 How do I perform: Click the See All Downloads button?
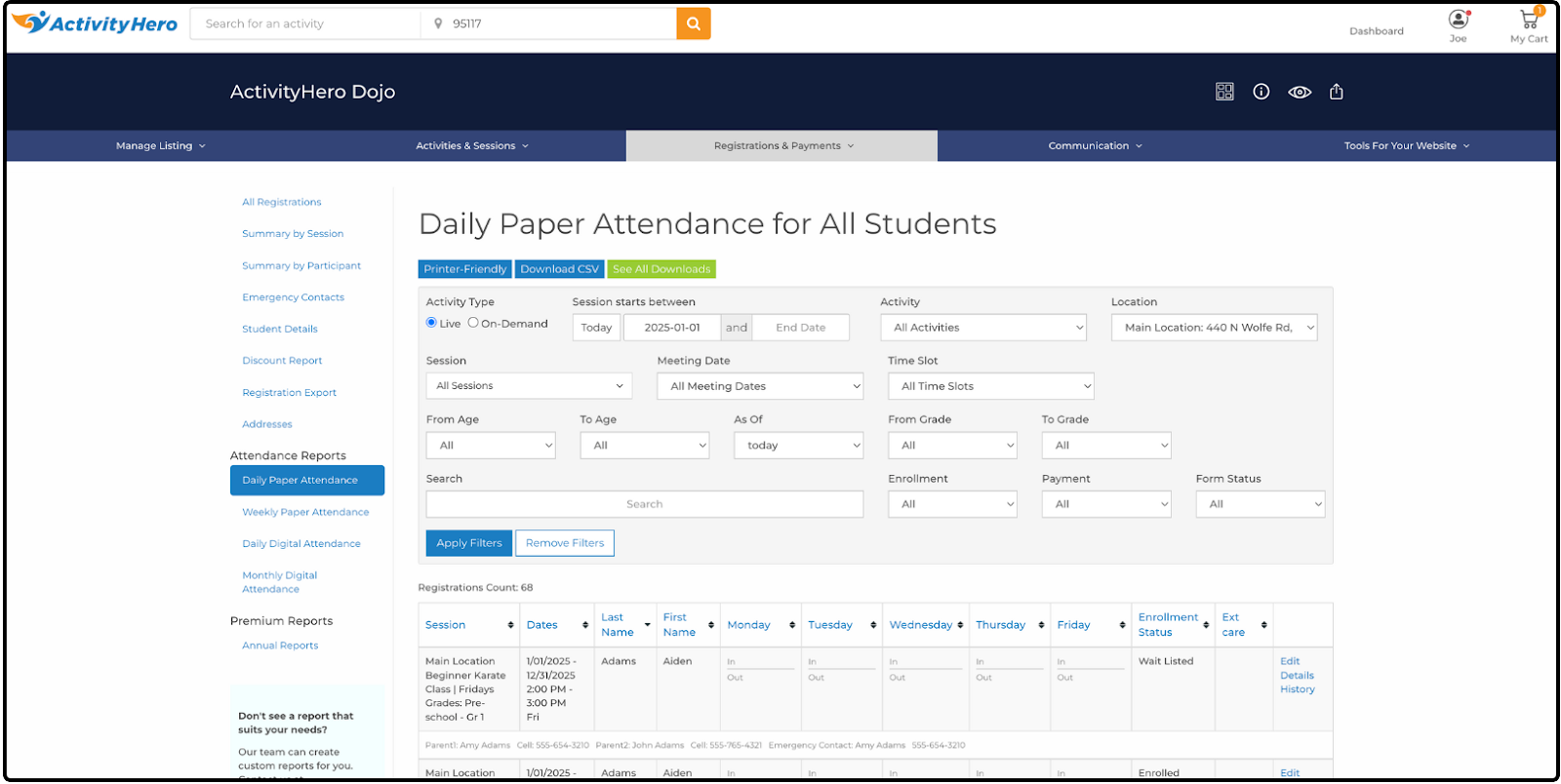coord(661,269)
